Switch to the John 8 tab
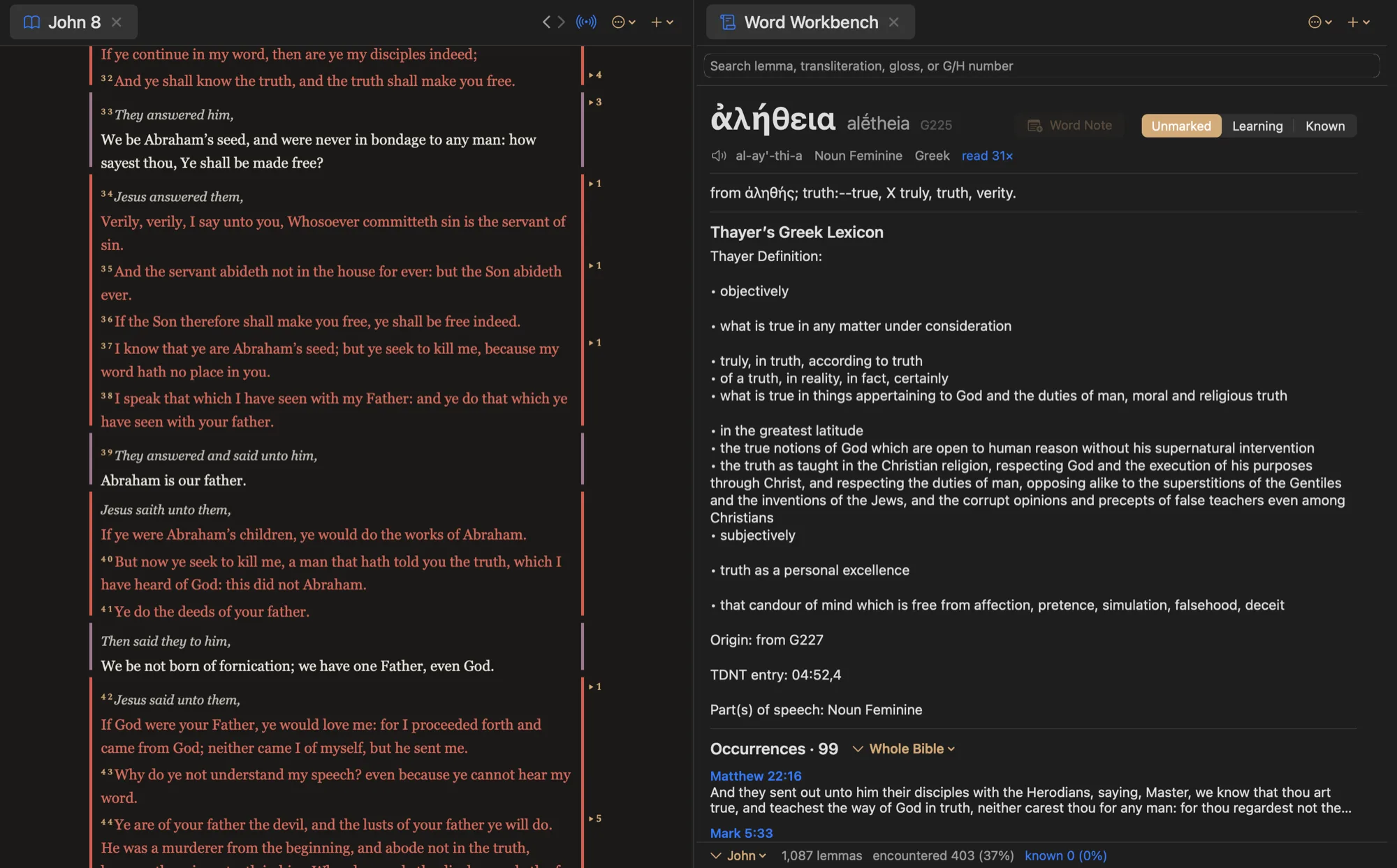Screen dimensions: 1397x868 74,22
